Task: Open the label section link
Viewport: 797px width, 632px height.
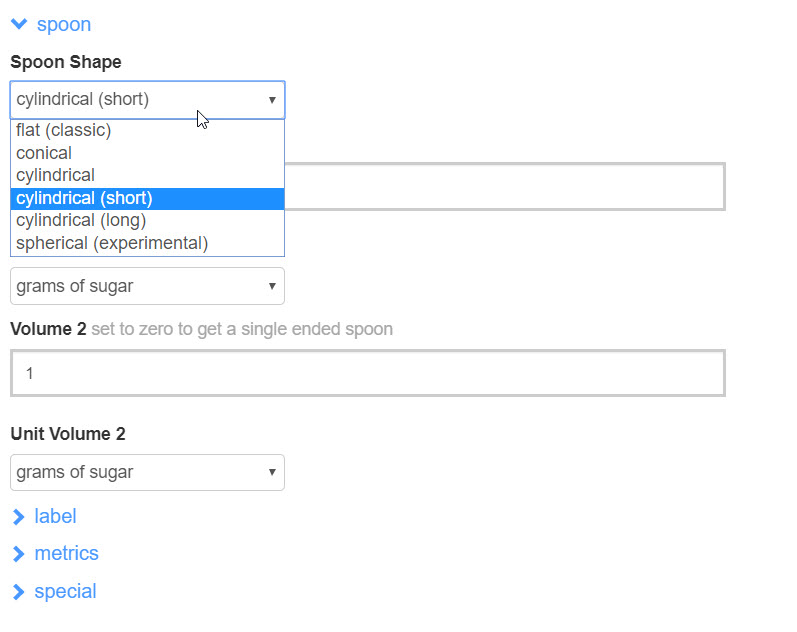Action: pos(55,517)
